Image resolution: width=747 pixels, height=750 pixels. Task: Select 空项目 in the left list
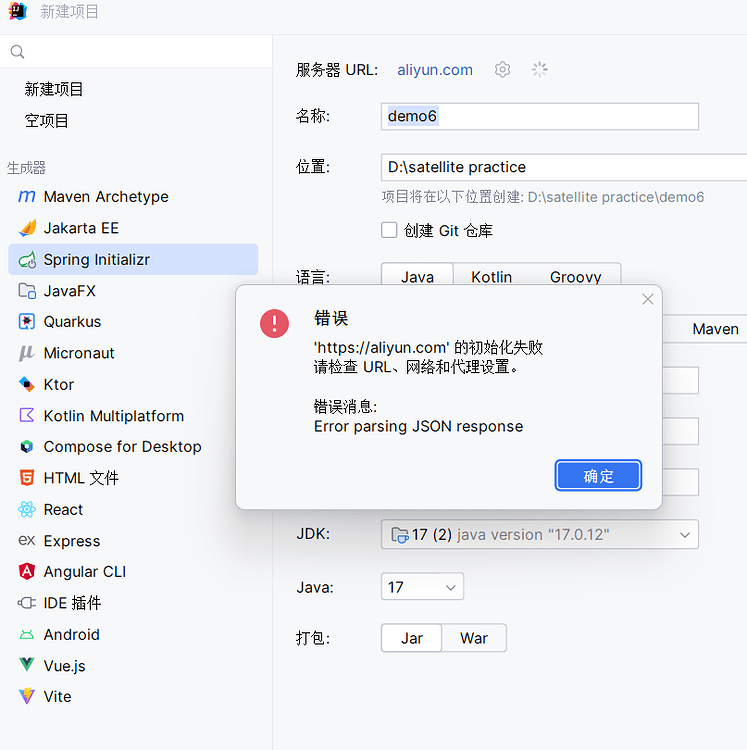[47, 121]
